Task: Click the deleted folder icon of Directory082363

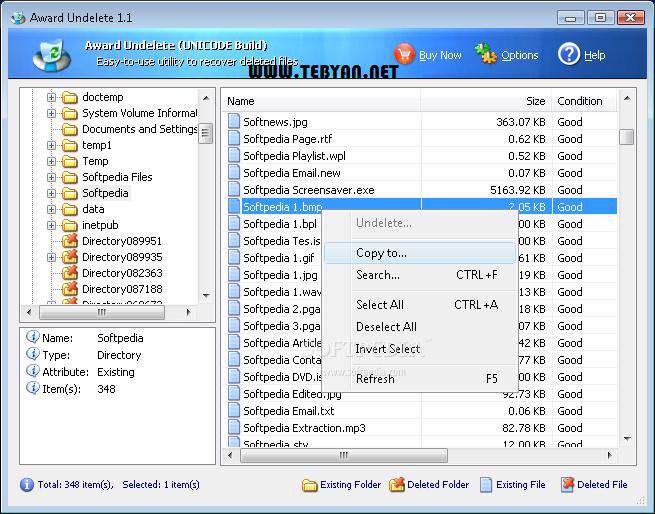Action: click(x=70, y=273)
